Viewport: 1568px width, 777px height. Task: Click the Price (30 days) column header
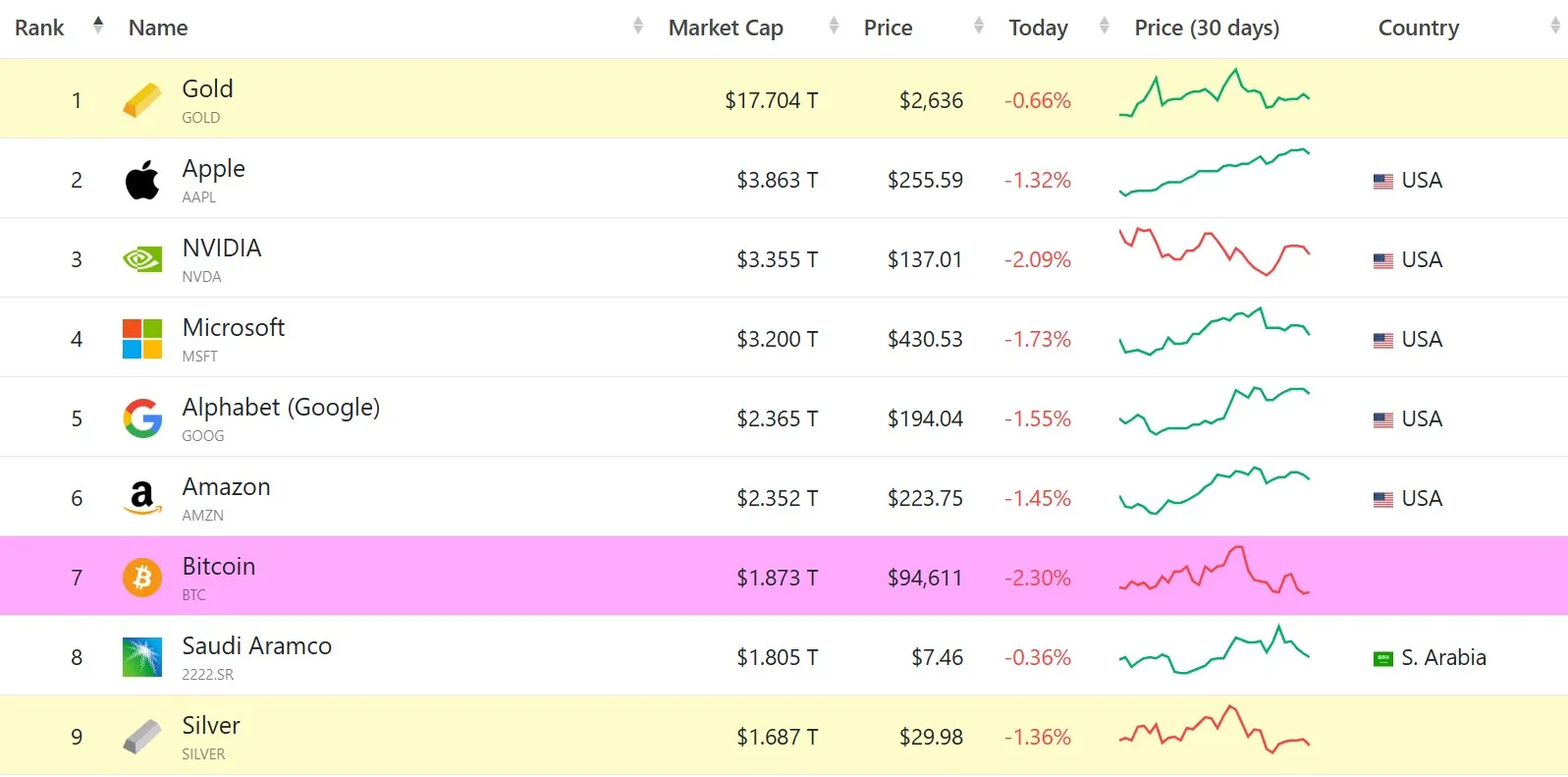coord(1207,28)
